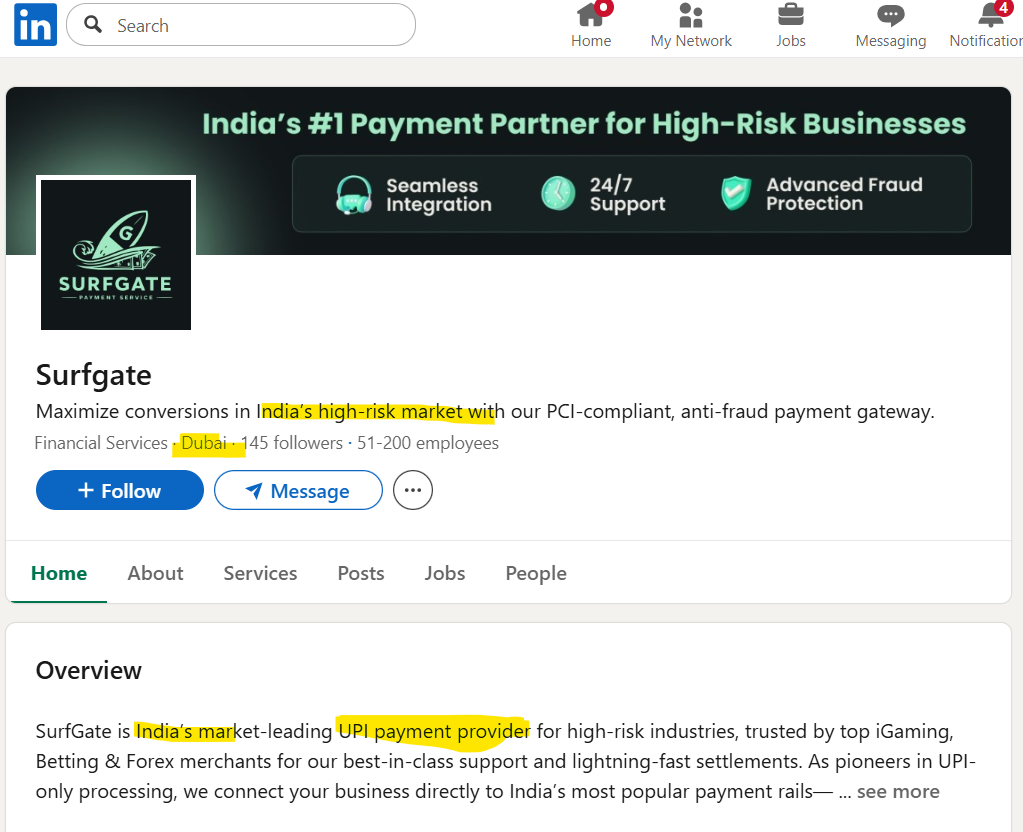Switch to the Services tab
1023x832 pixels.
pos(260,573)
